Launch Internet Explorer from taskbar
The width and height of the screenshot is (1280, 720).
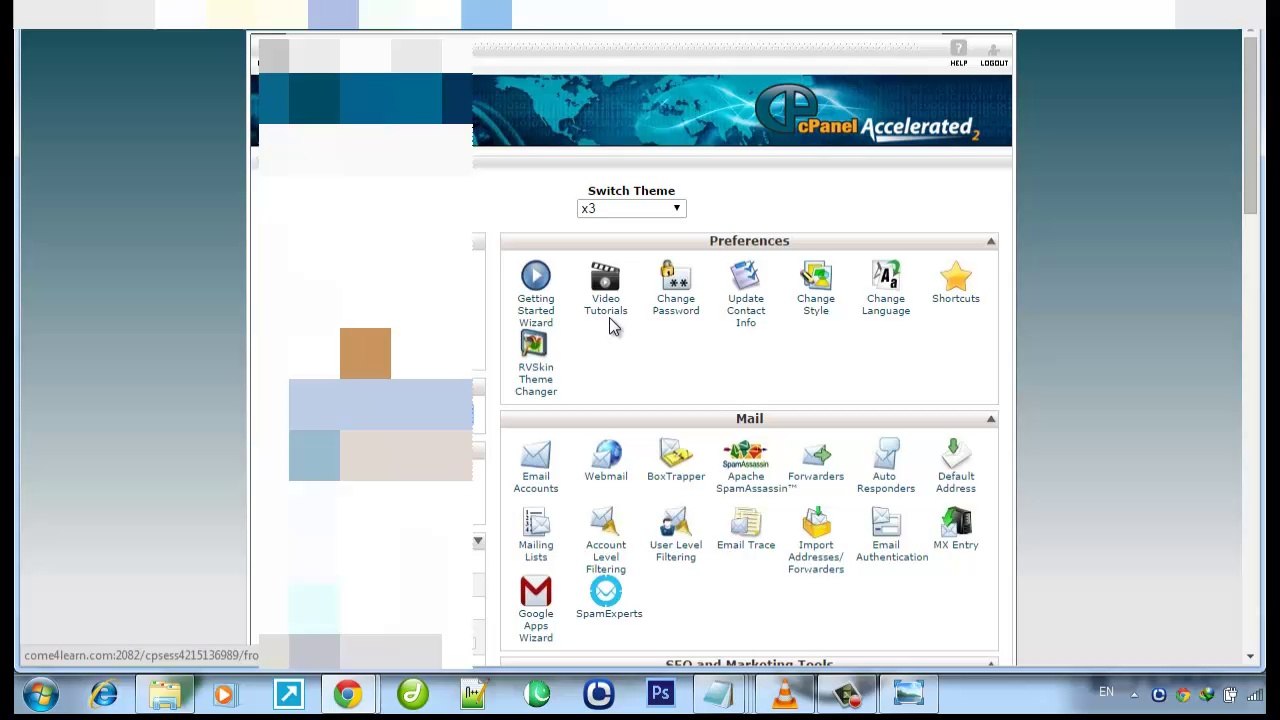104,694
